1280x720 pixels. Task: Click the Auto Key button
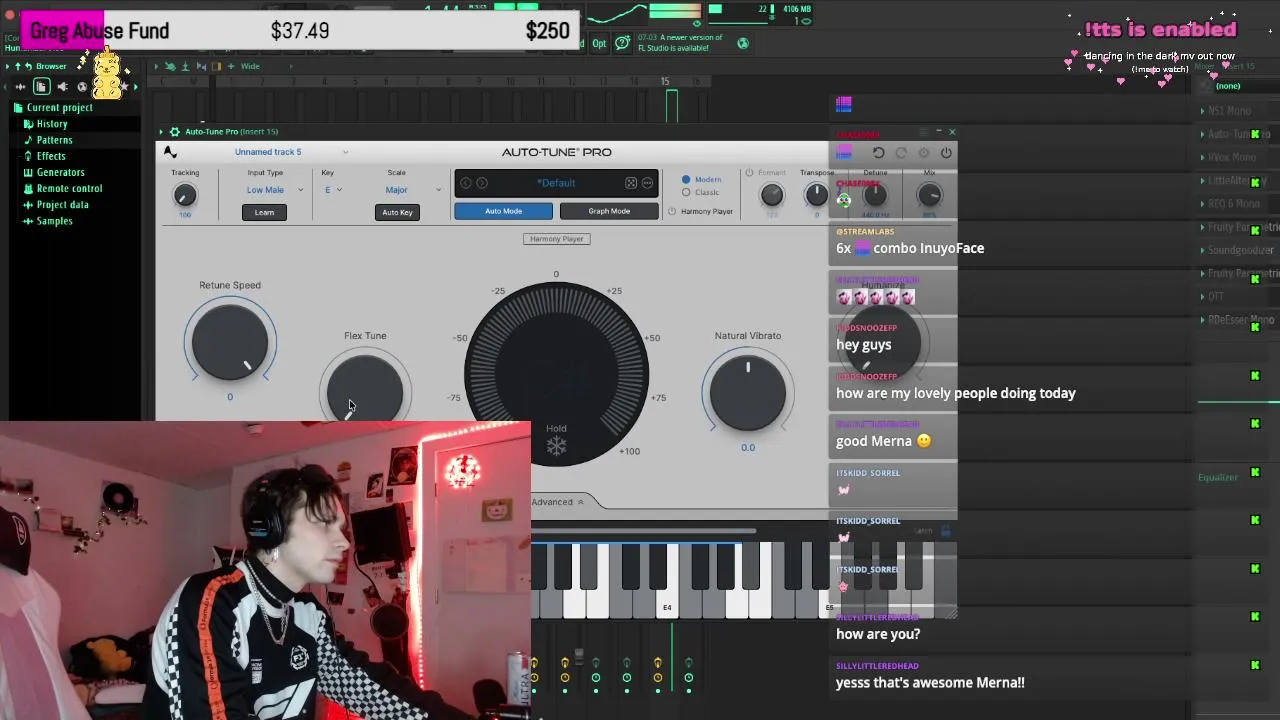click(397, 212)
